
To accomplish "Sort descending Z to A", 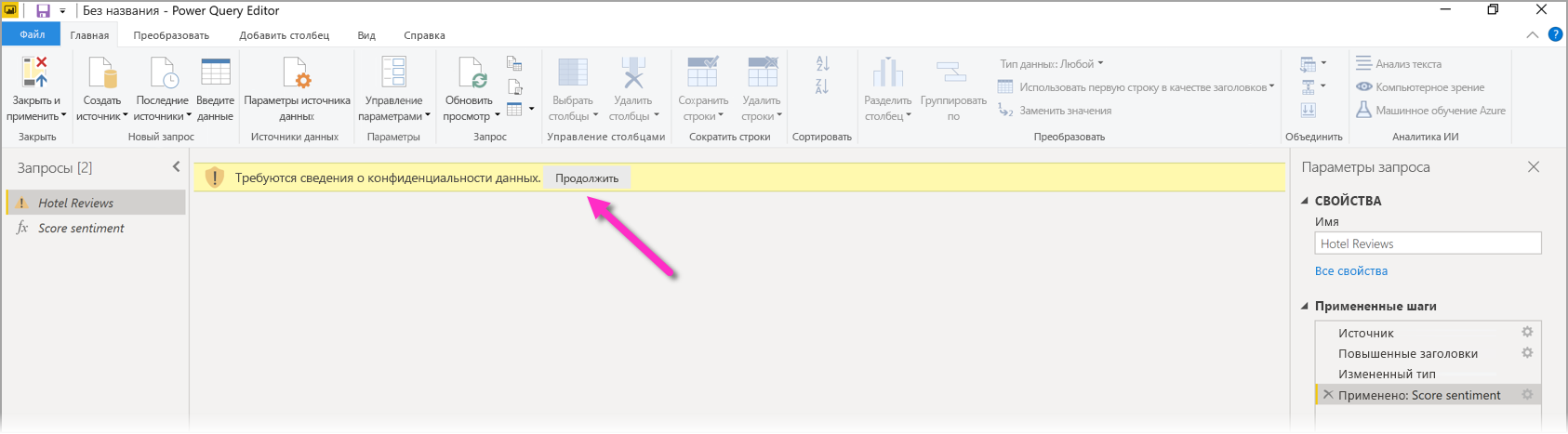I will (x=822, y=86).
